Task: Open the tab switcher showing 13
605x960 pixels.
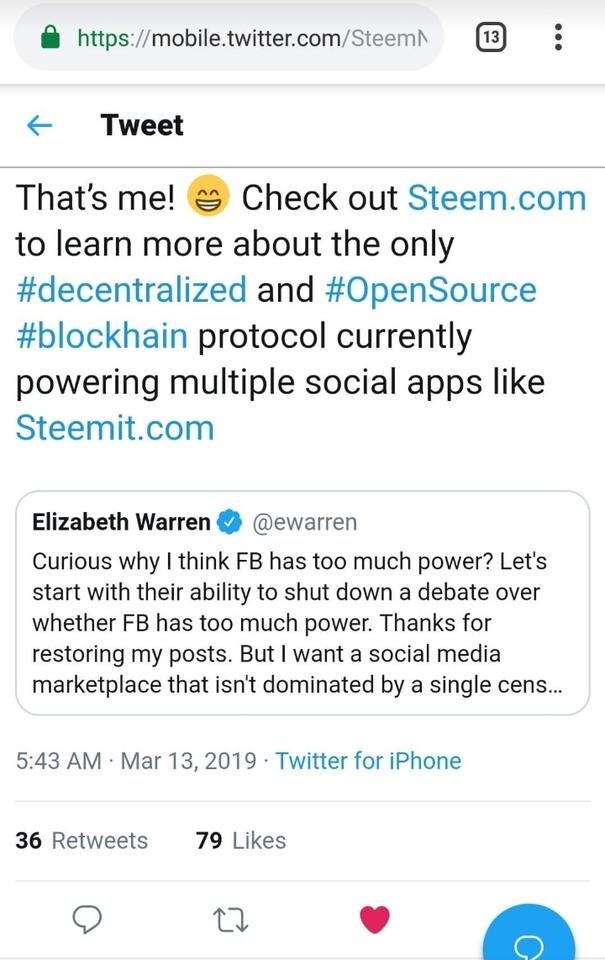Action: tap(491, 37)
